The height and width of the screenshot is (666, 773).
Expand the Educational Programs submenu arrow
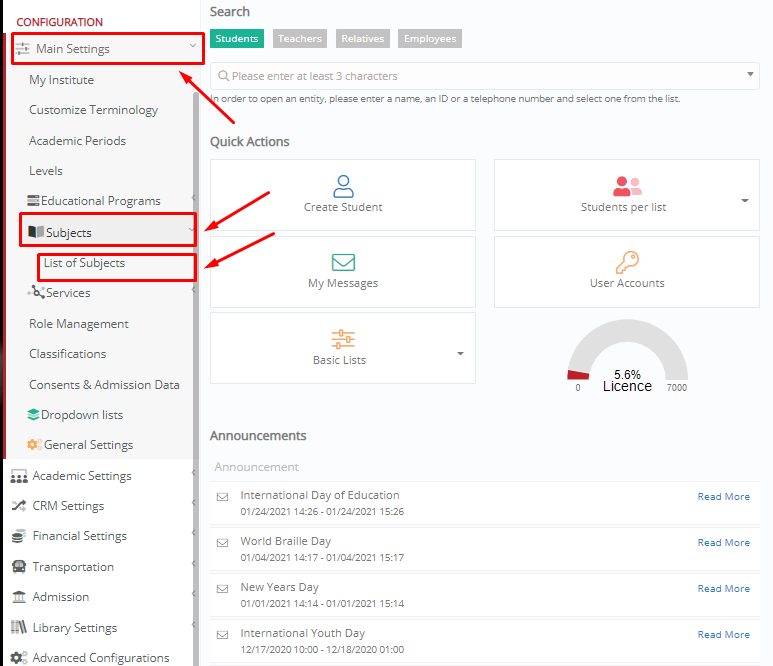pos(193,198)
